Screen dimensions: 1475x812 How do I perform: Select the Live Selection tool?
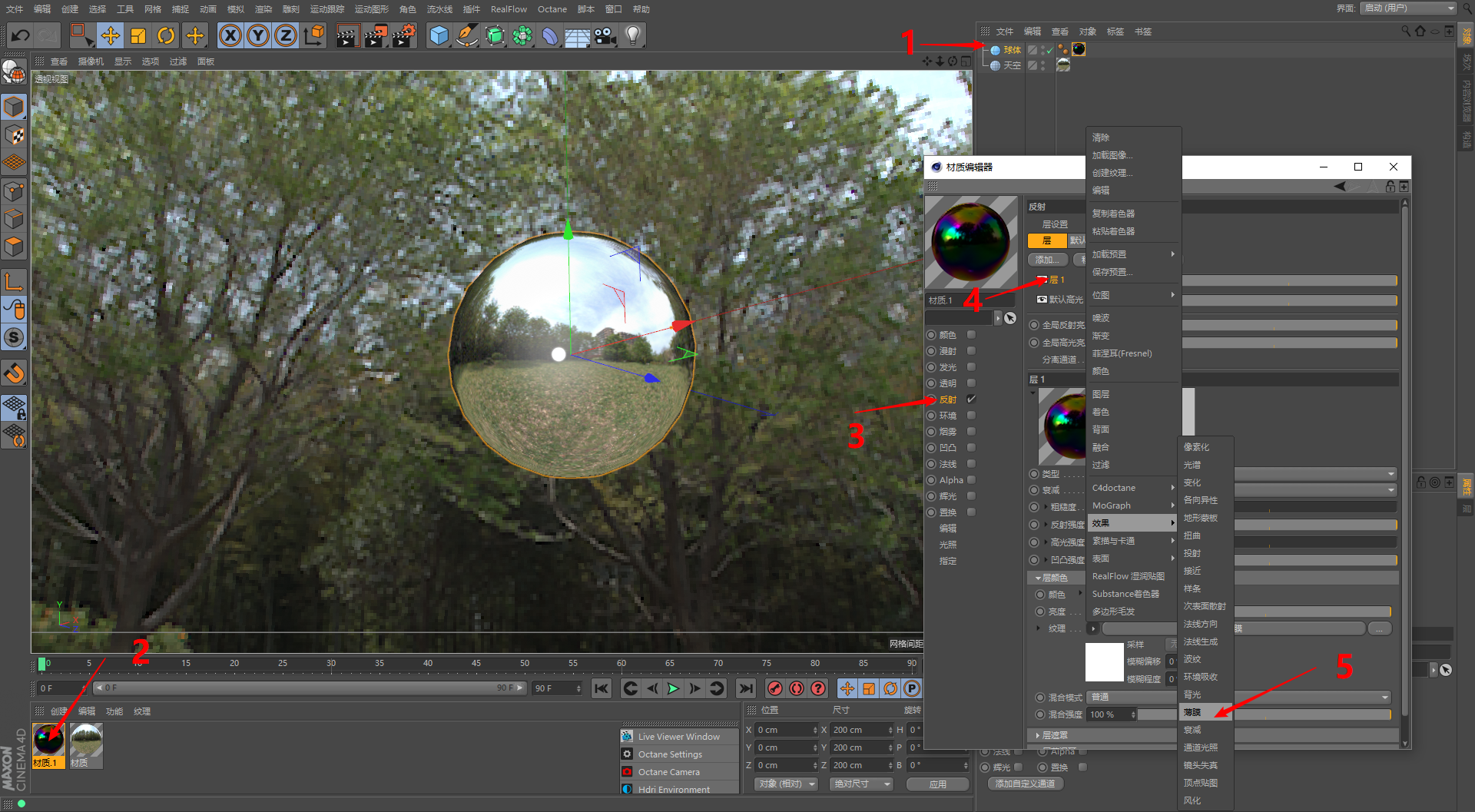click(81, 35)
